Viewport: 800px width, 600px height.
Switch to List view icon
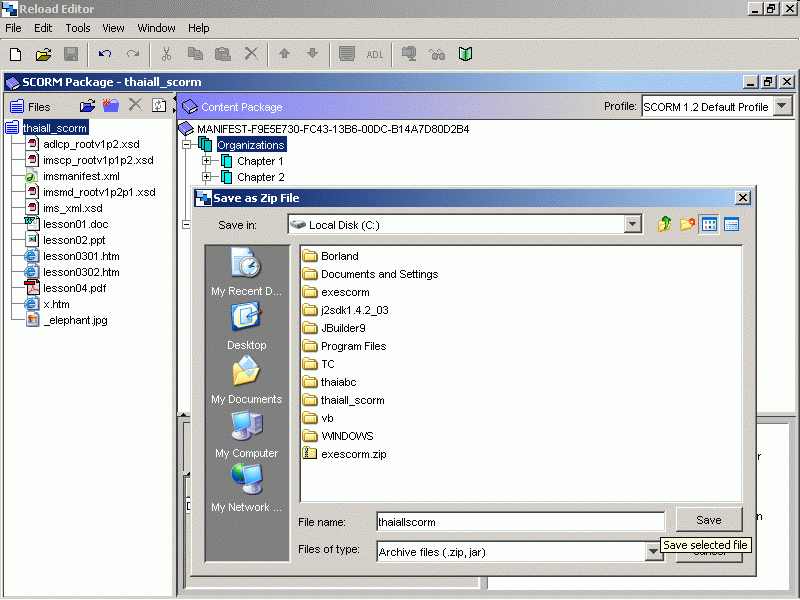(710, 225)
